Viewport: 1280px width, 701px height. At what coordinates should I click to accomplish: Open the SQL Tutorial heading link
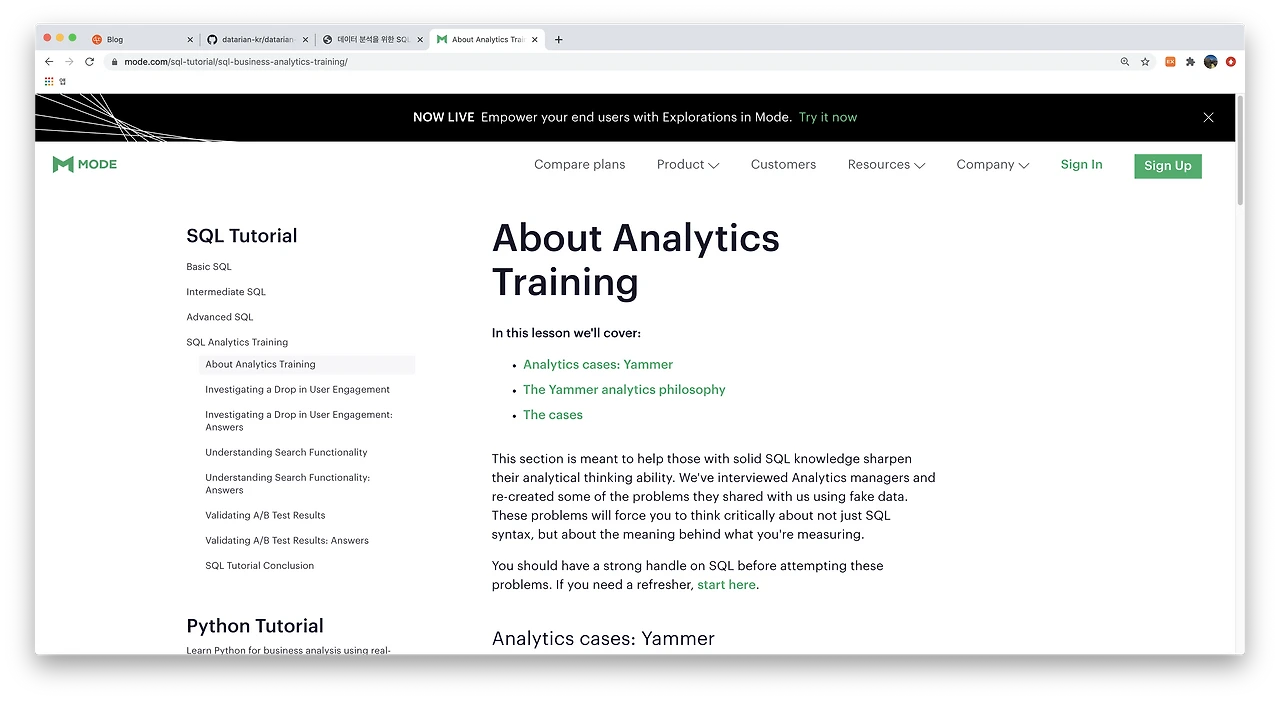[242, 236]
